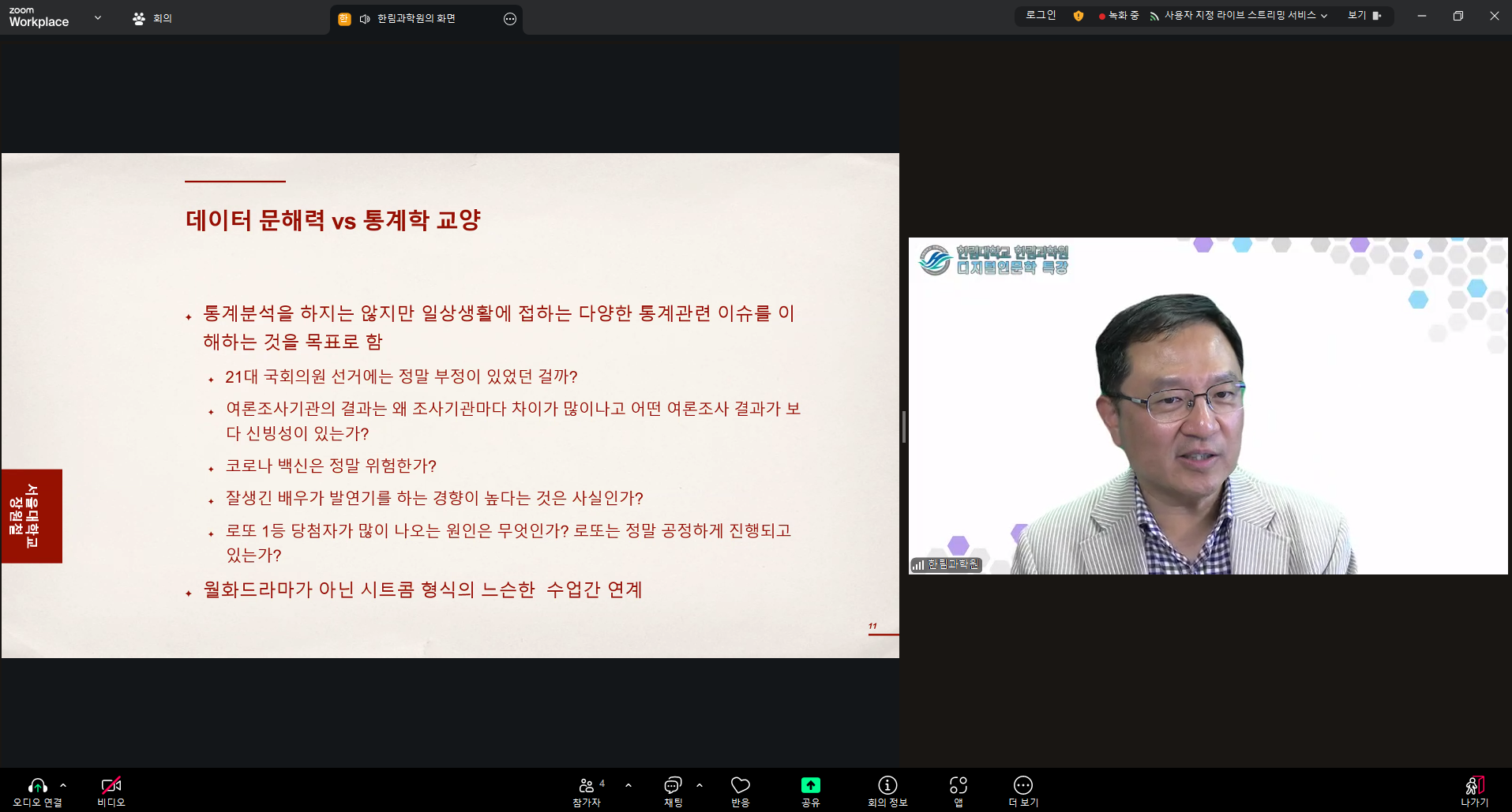
Task: Open the custom live streaming service dropdown
Action: coord(1240,16)
